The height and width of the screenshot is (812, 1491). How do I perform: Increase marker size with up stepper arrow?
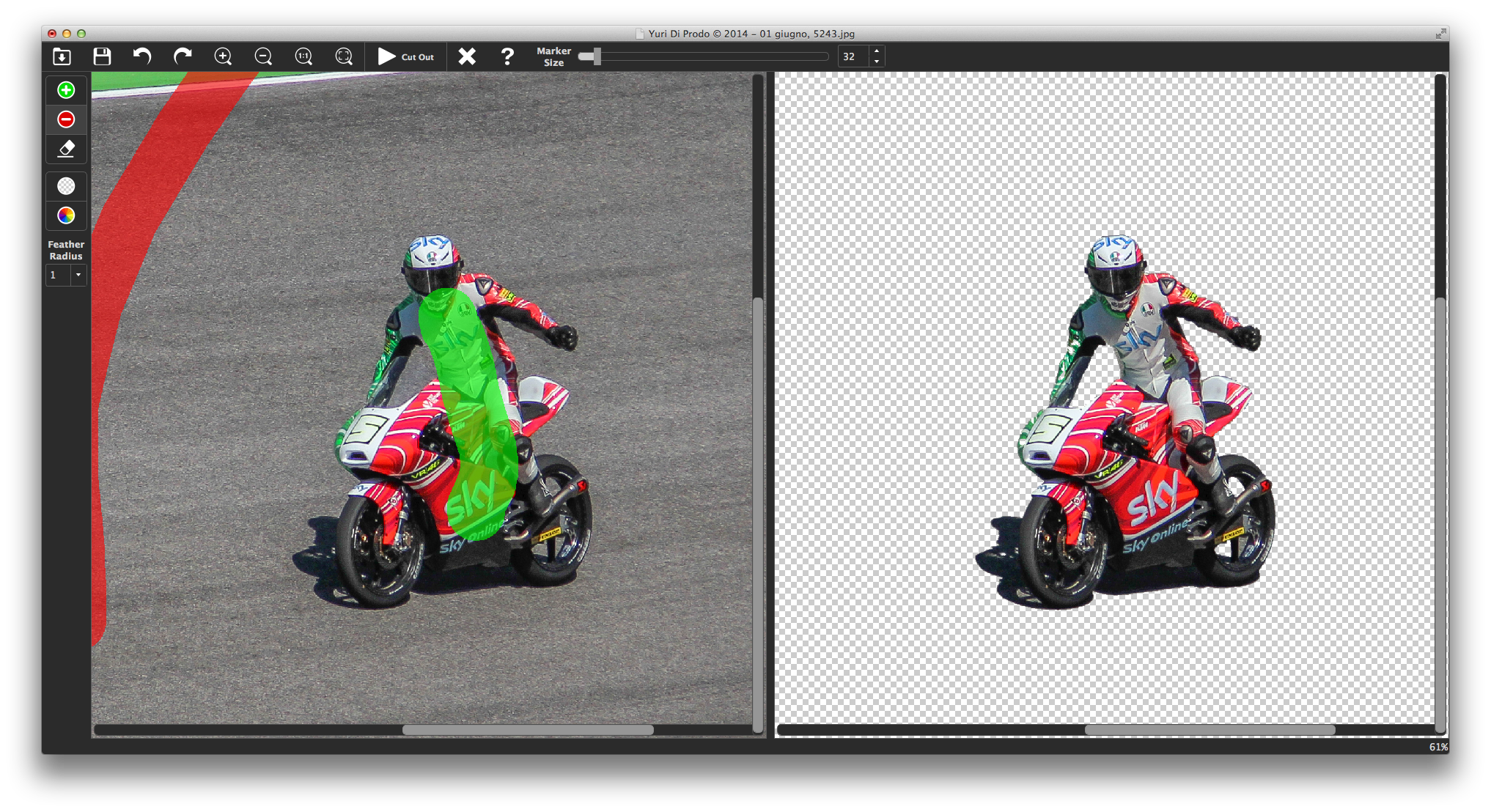[x=877, y=51]
